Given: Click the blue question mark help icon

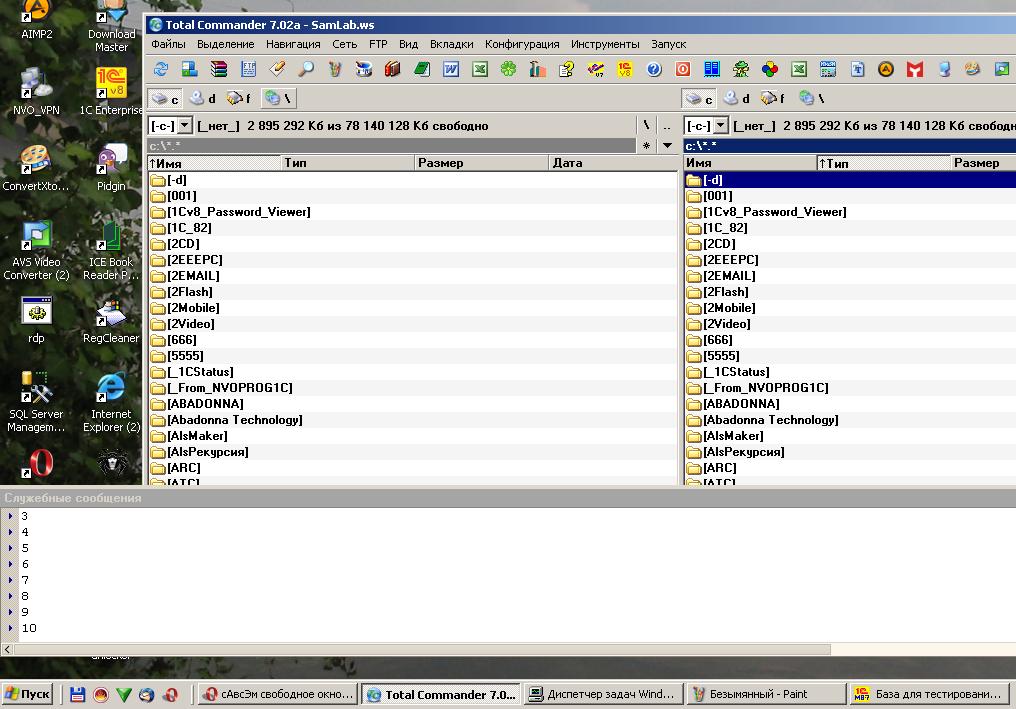Looking at the screenshot, I should click(x=654, y=69).
